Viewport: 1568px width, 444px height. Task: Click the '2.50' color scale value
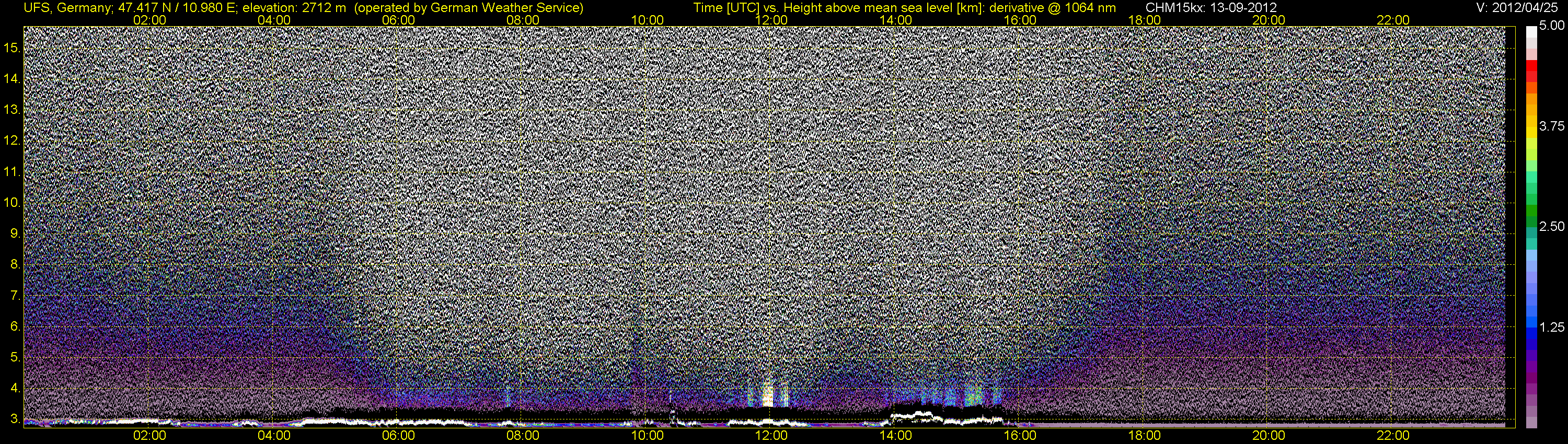point(1552,226)
